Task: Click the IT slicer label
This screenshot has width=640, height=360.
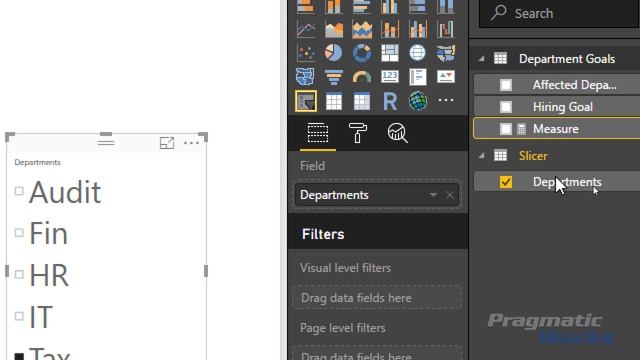Action: [x=41, y=317]
